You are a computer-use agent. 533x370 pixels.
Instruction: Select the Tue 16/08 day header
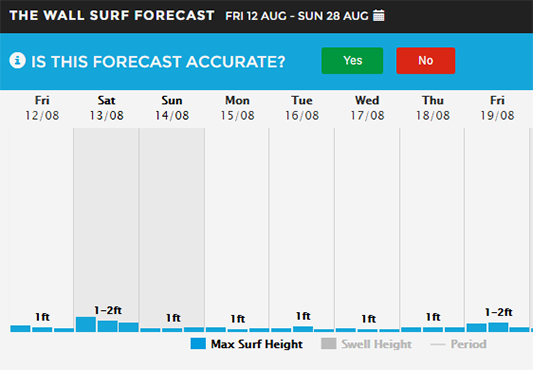302,108
